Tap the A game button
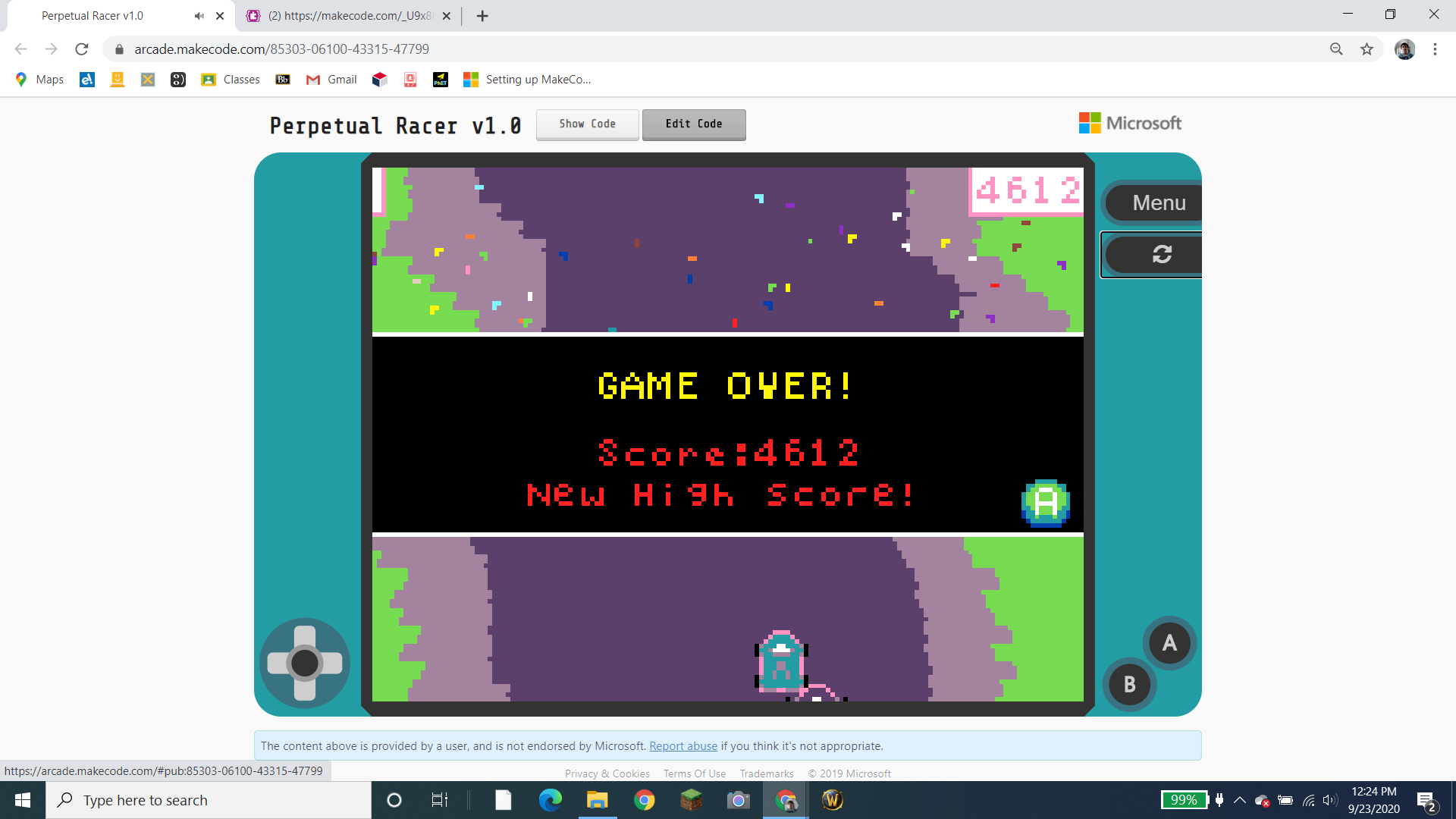The image size is (1456, 819). coord(1169,643)
